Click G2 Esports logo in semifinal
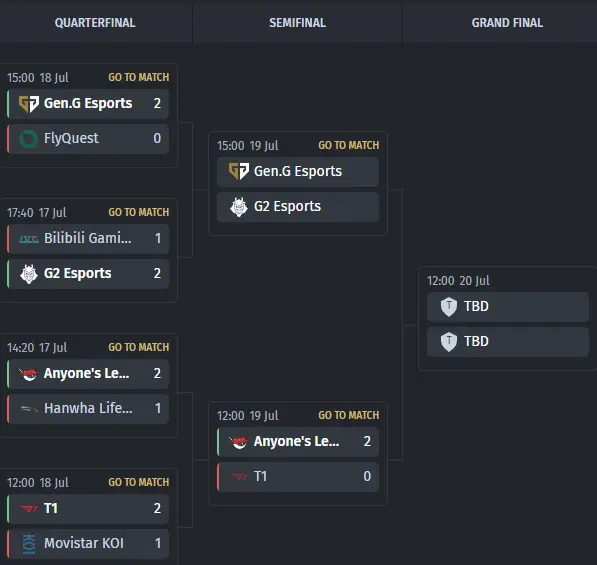Screen dimensions: 597x565 (x=239, y=207)
